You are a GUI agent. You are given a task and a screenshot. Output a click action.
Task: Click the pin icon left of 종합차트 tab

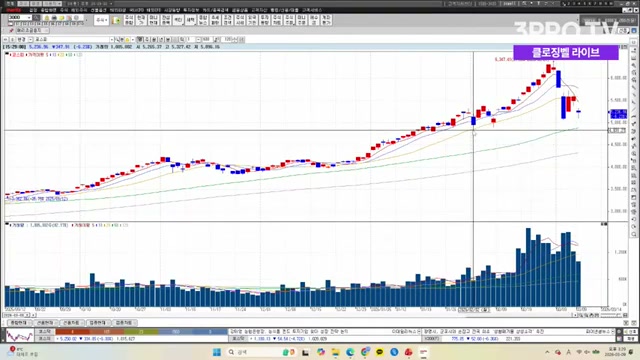pyautogui.click(x=11, y=31)
